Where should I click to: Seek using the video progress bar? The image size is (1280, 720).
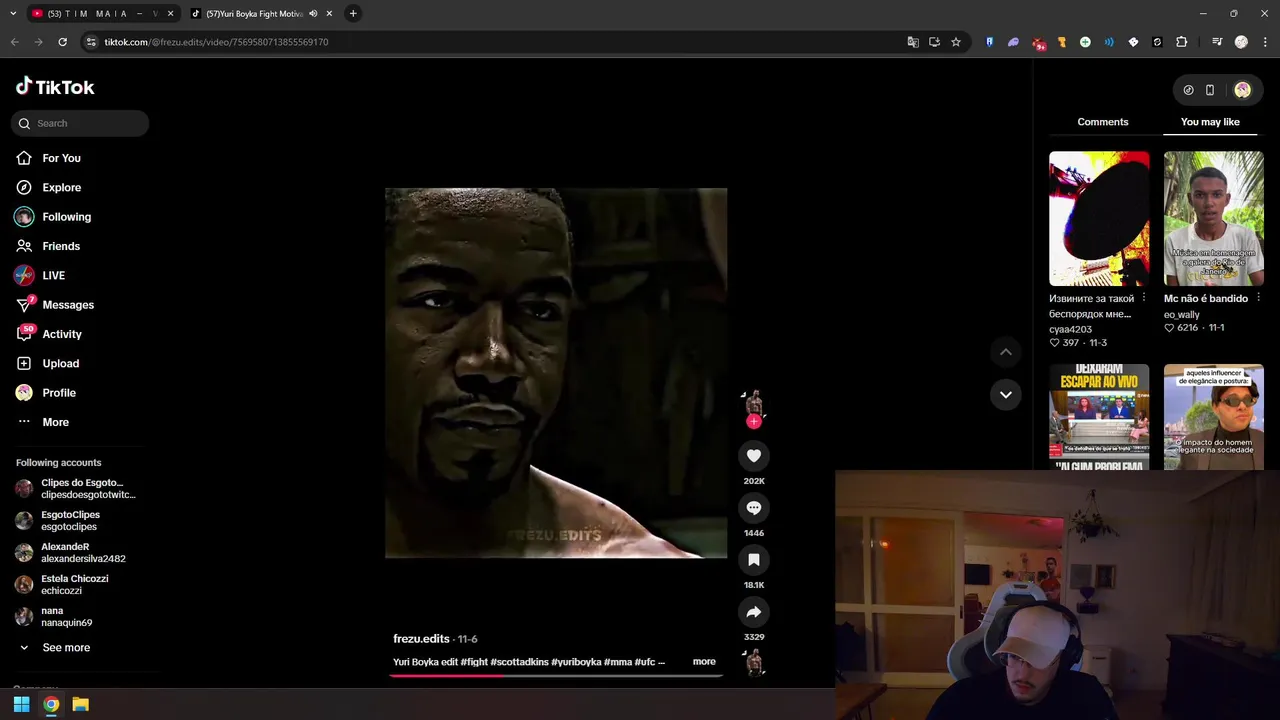pyautogui.click(x=555, y=675)
